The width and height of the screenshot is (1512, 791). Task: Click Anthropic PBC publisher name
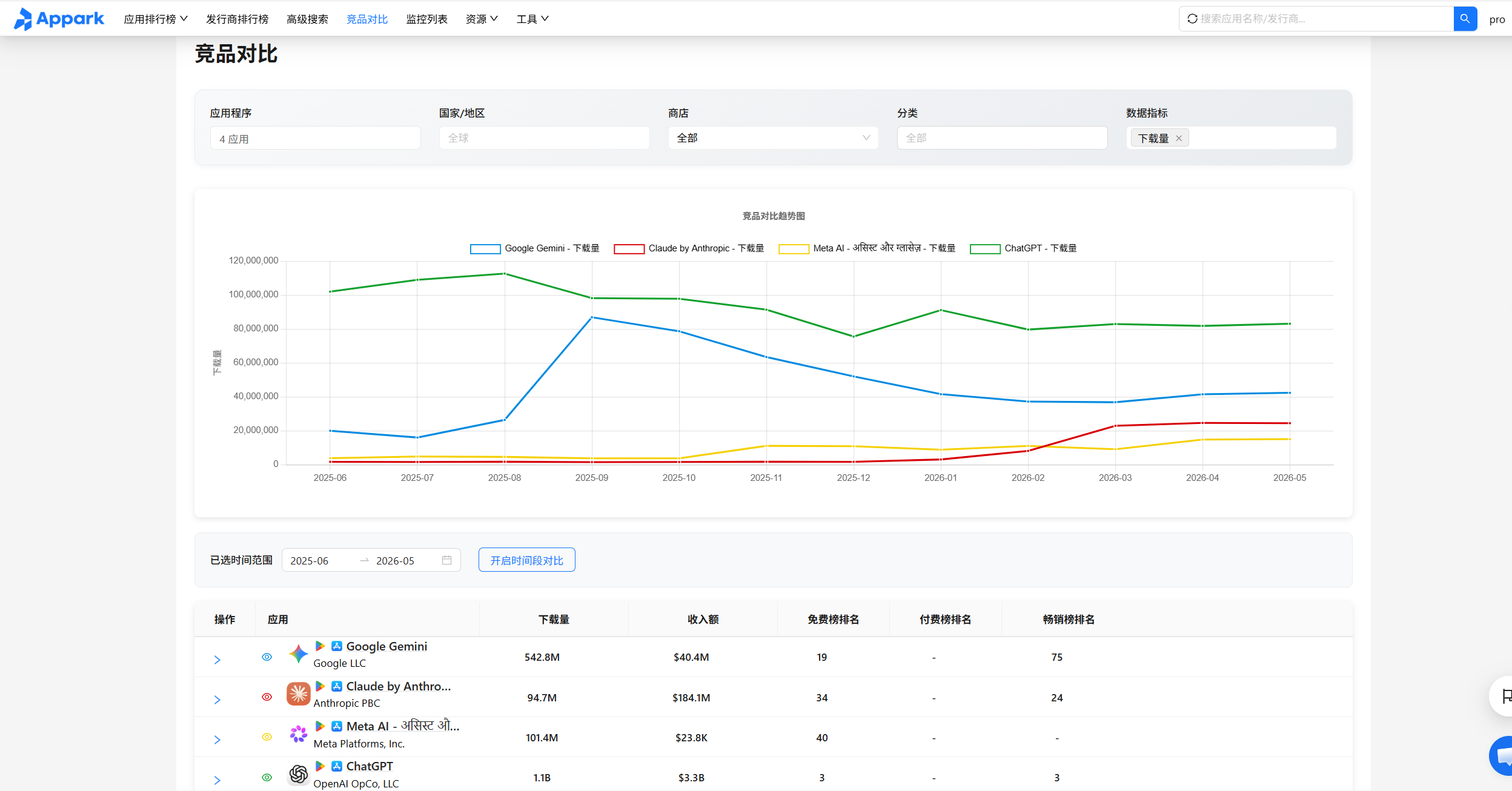[x=346, y=703]
